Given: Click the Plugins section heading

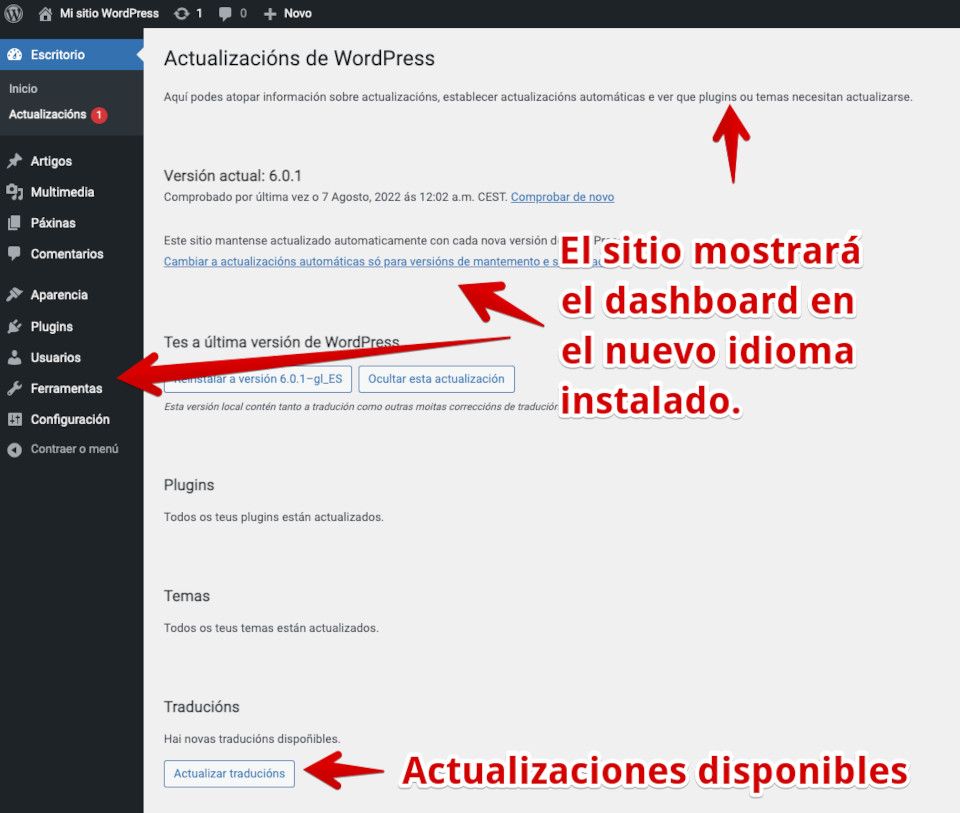Looking at the screenshot, I should click(x=189, y=485).
